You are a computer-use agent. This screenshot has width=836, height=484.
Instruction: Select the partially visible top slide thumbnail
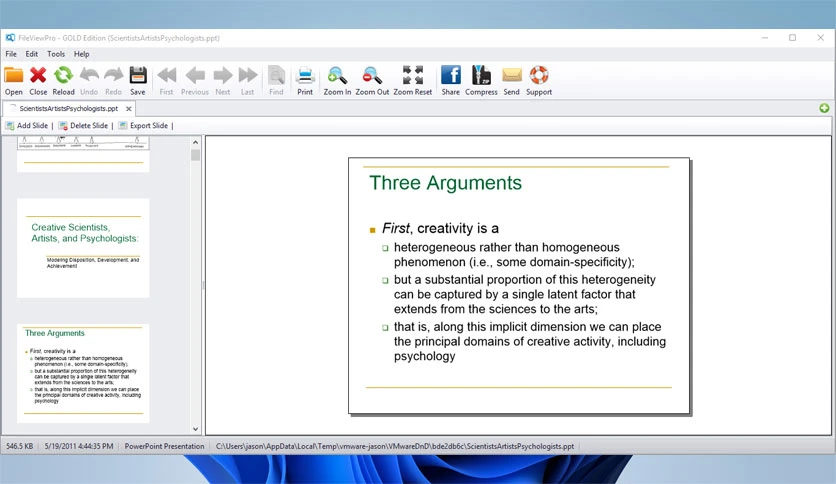point(83,154)
